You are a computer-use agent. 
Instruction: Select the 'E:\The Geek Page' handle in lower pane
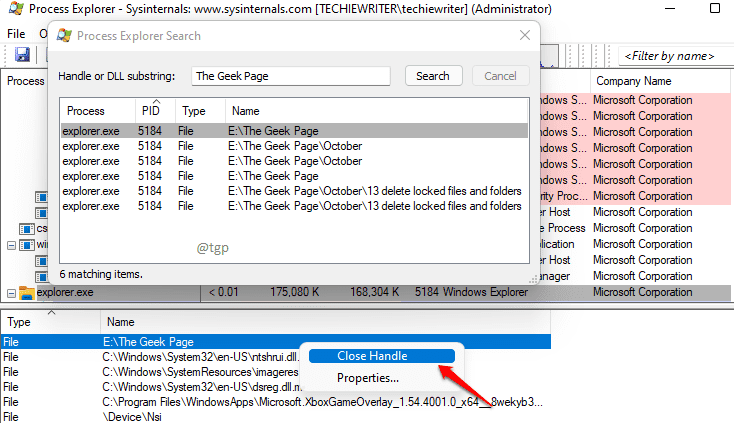pyautogui.click(x=276, y=342)
